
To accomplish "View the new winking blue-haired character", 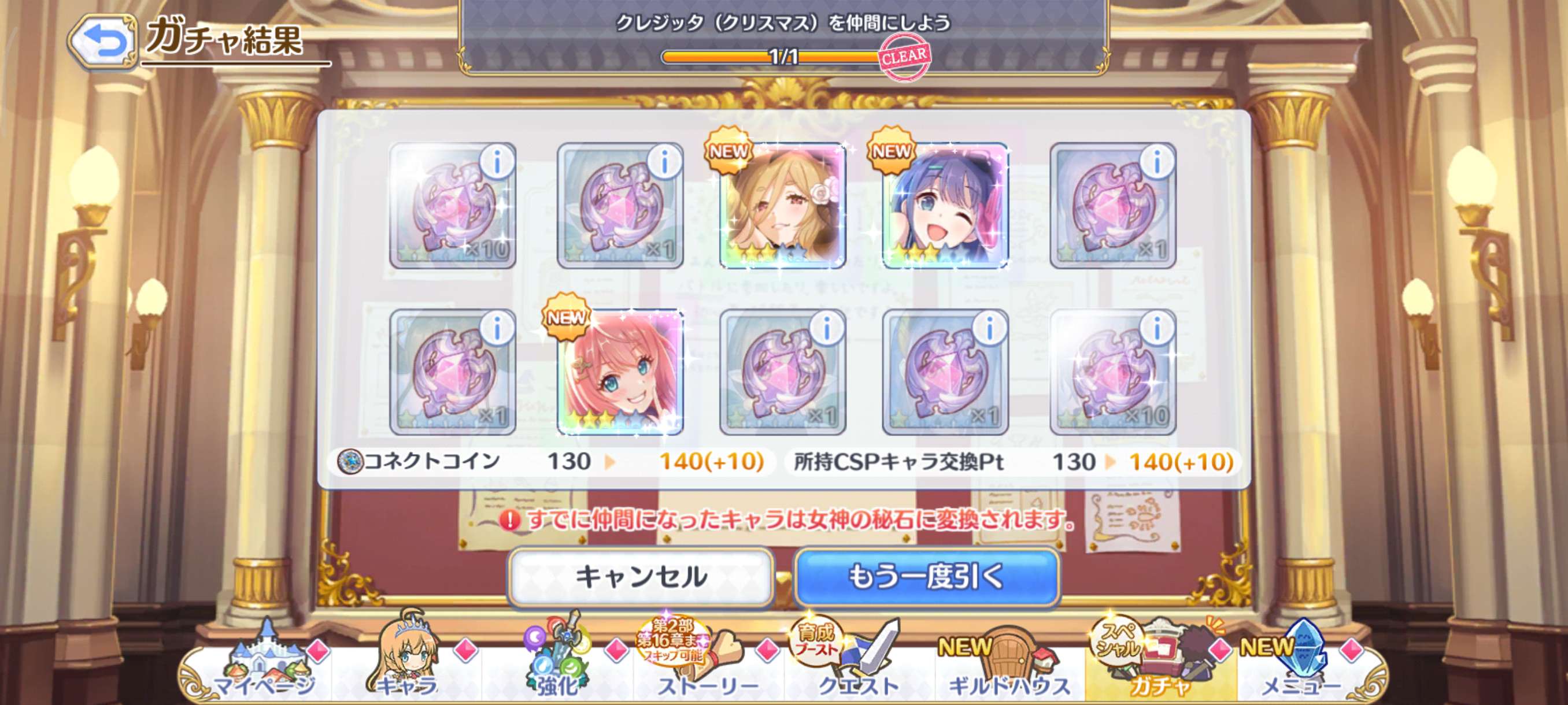I will pos(945,206).
